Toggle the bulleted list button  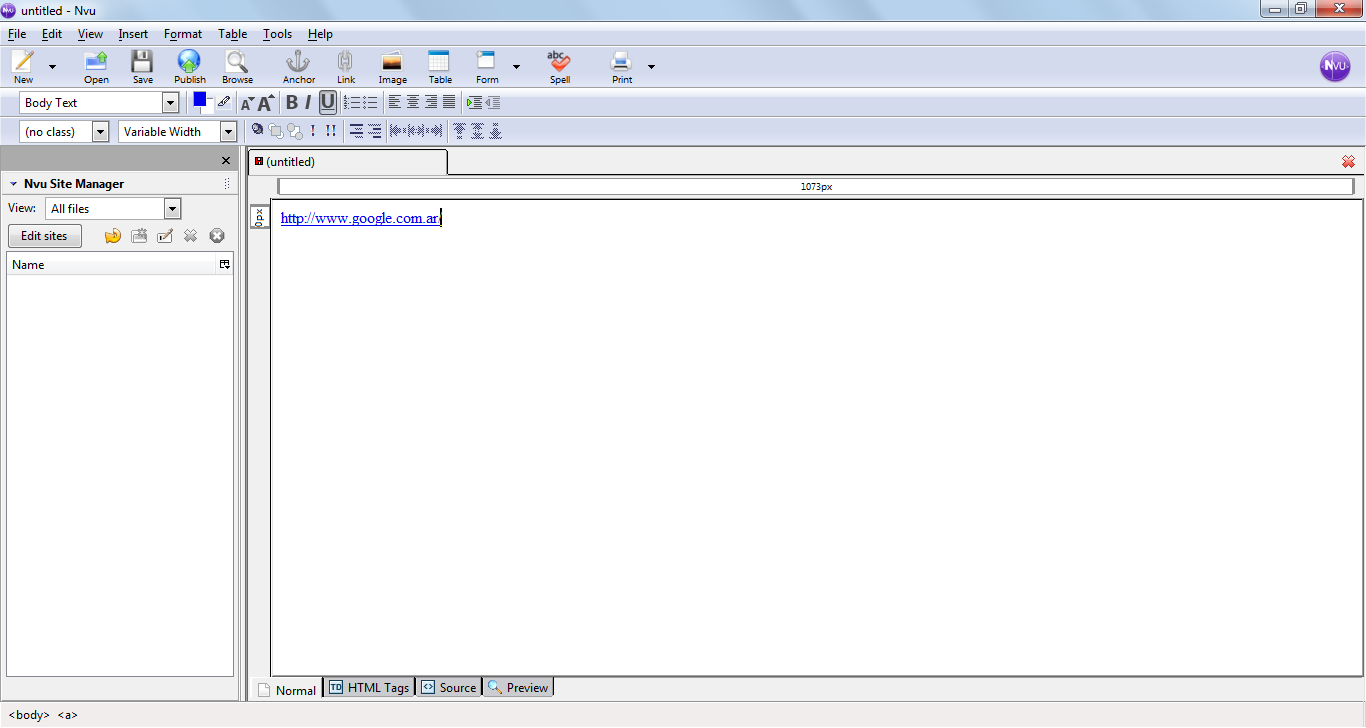(370, 102)
